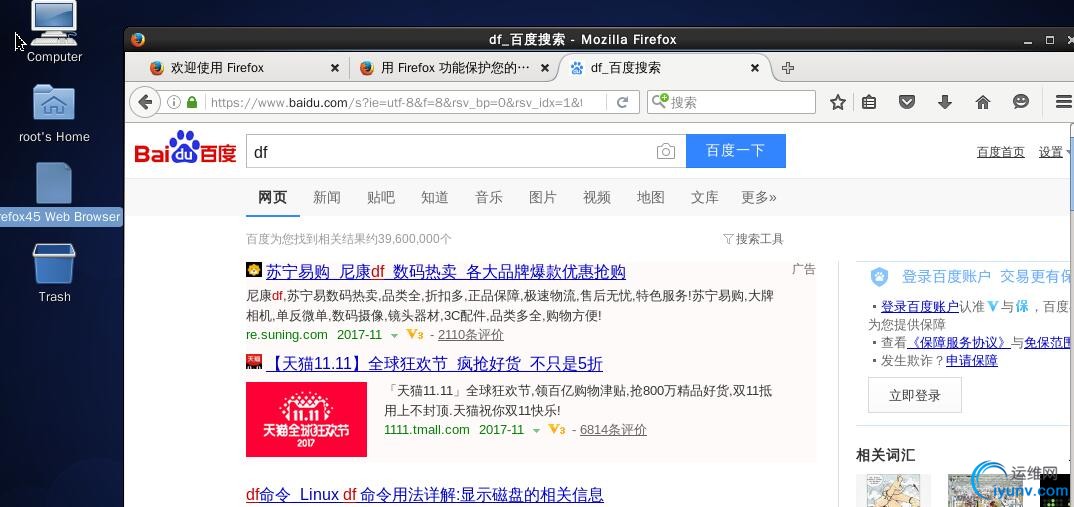
Task: Go to the Firefox home page icon
Action: point(983,102)
